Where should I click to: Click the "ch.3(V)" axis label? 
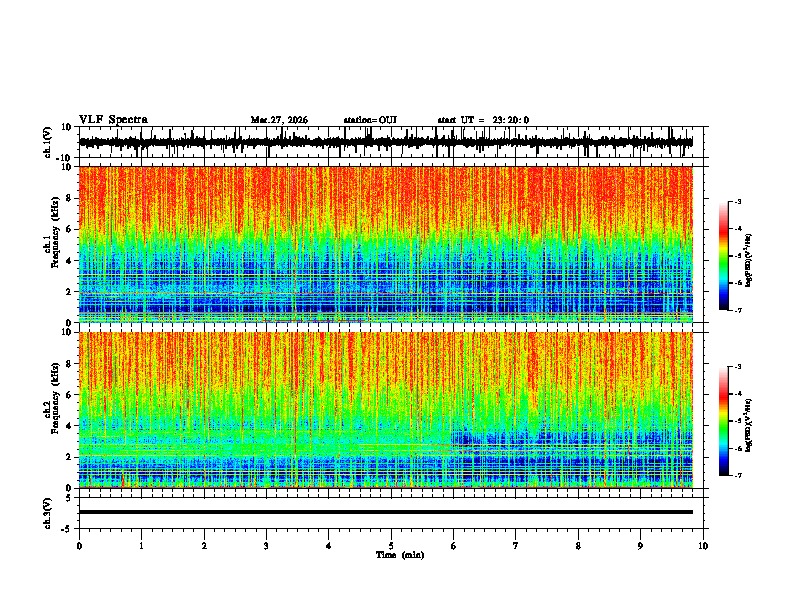tap(48, 513)
